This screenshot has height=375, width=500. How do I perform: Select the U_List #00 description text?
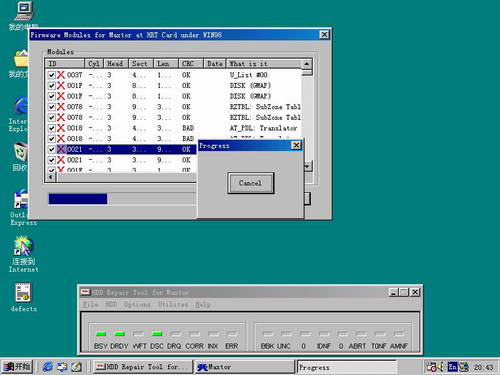coord(248,75)
